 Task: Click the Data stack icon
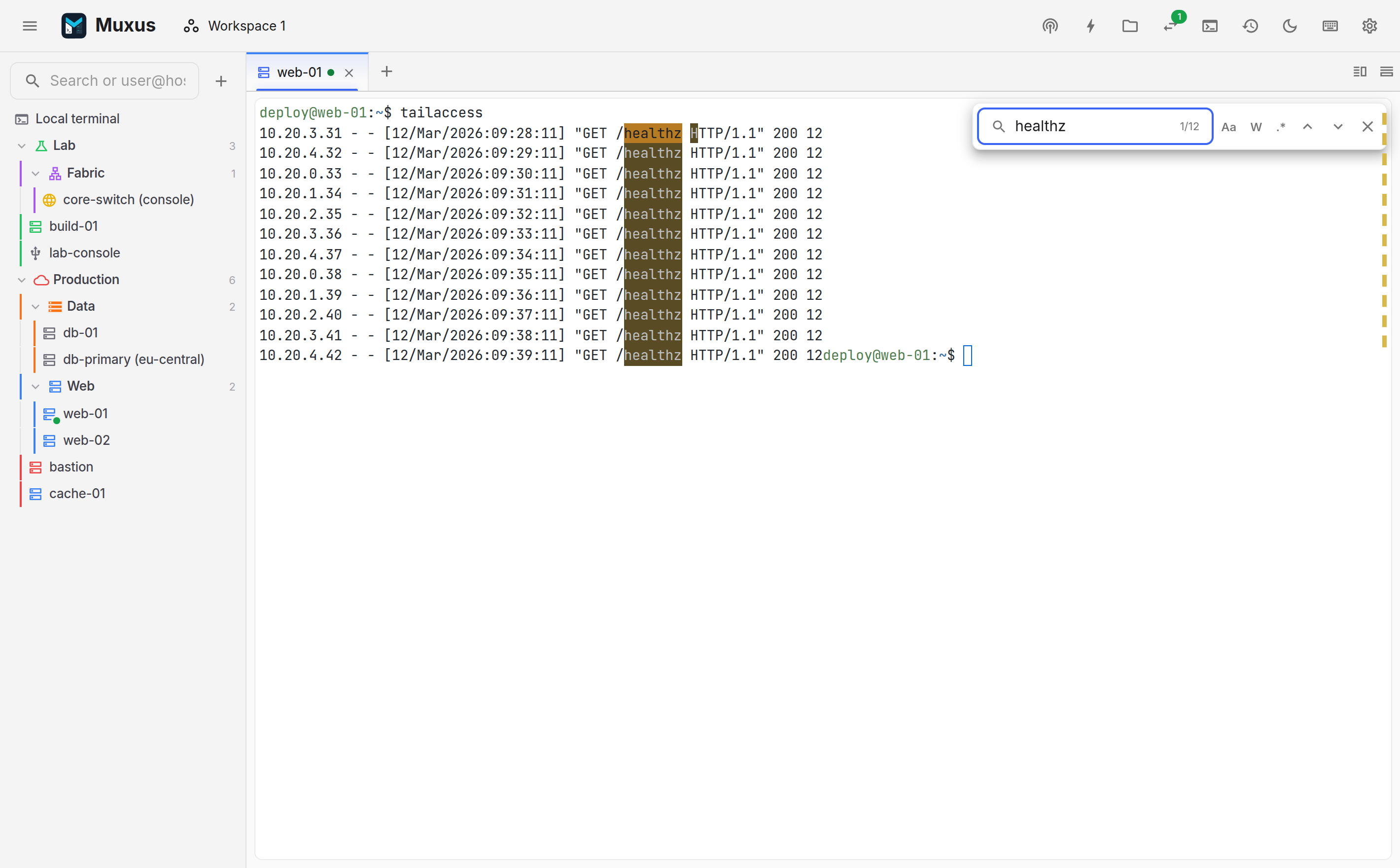[55, 307]
